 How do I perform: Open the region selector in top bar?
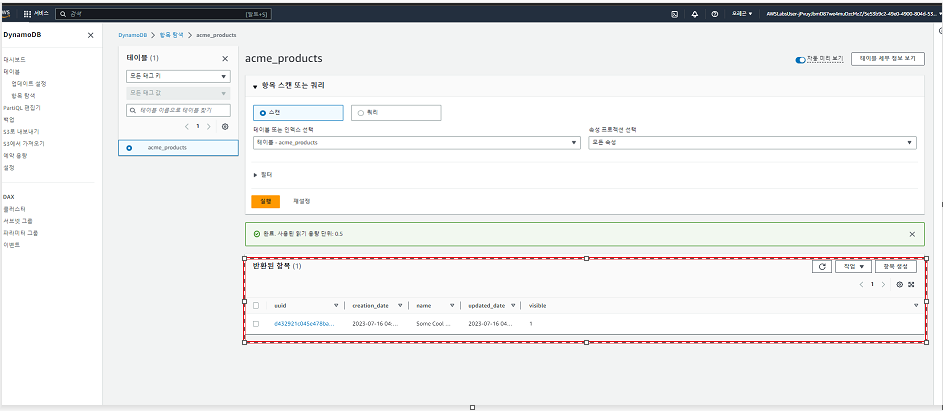[742, 14]
